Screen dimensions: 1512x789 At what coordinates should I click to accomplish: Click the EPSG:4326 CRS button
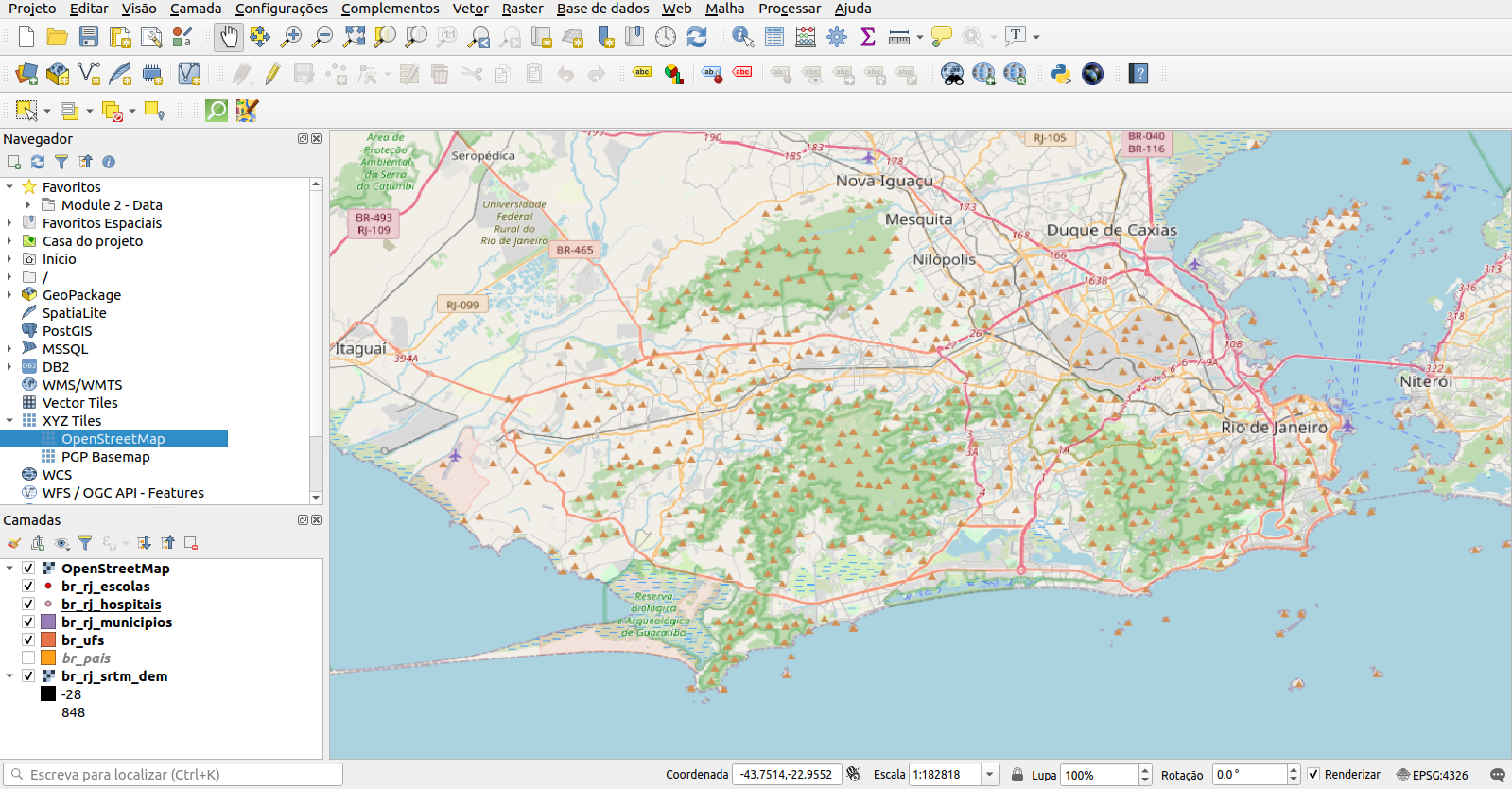(x=1433, y=775)
